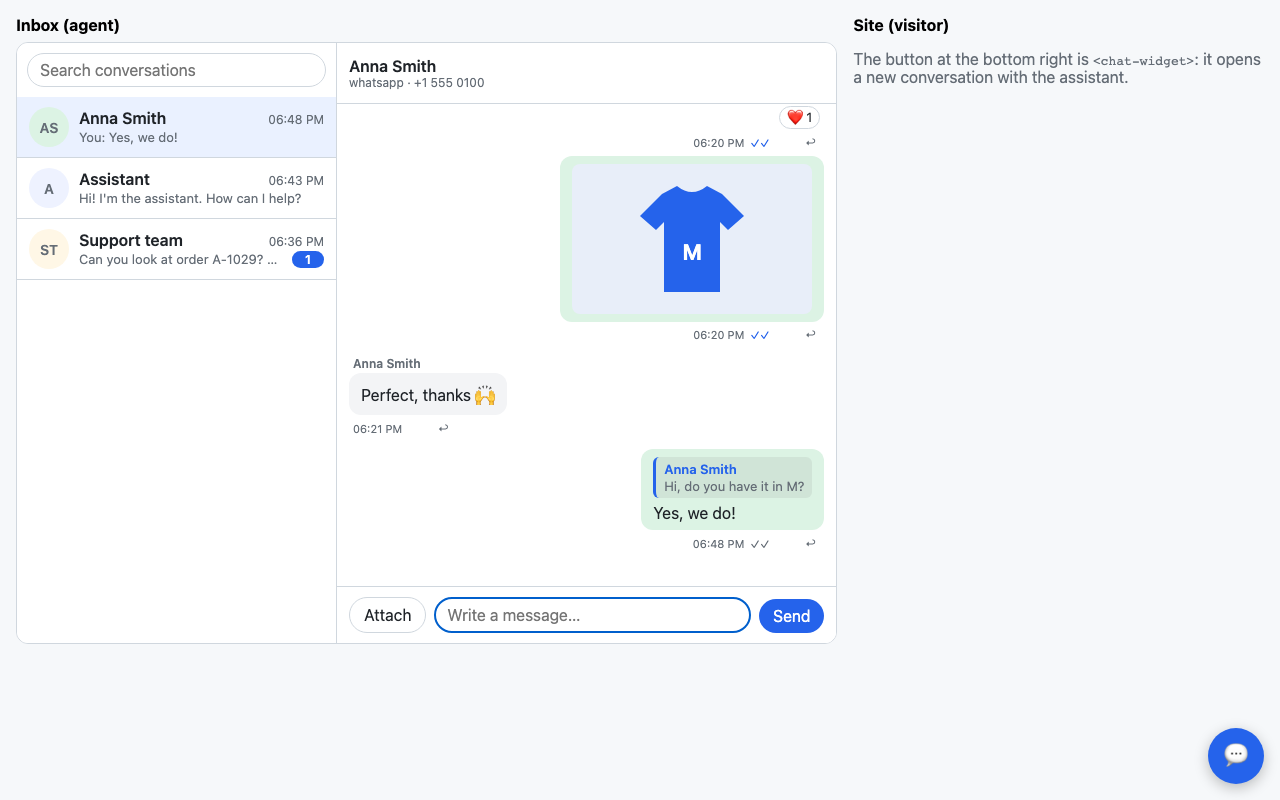Viewport: 1280px width, 800px height.
Task: Select the Anna Smith conversation name in list
Action: pos(122,118)
